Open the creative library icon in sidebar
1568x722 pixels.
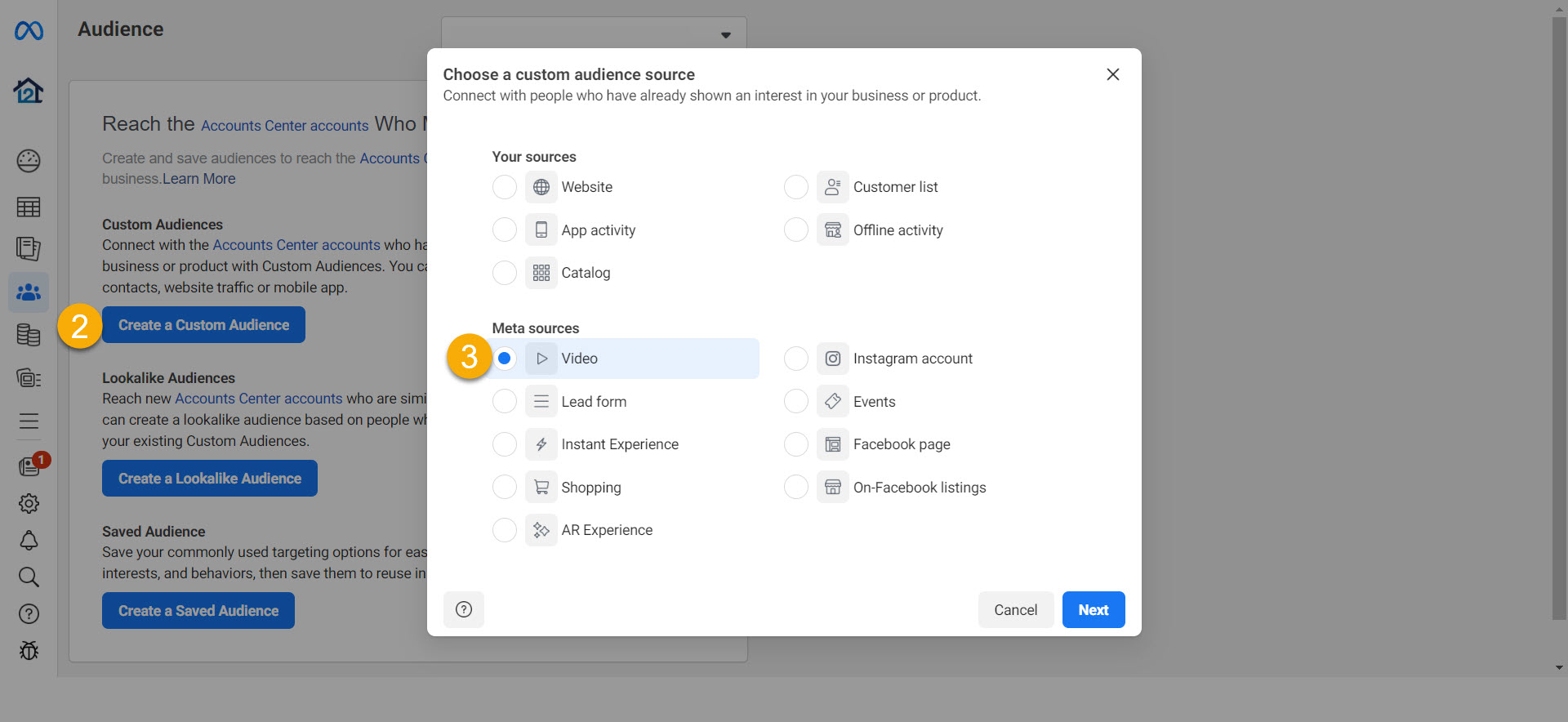[x=29, y=377]
